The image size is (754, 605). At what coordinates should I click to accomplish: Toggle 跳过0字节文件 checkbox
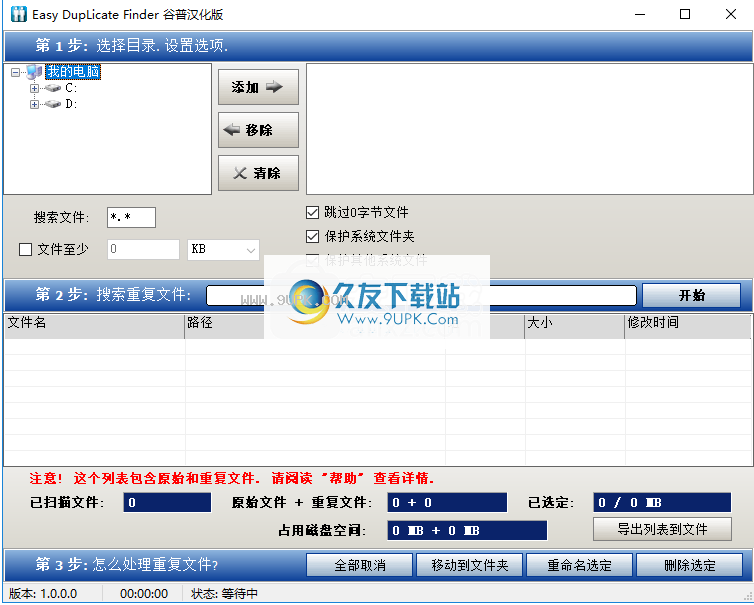click(313, 212)
